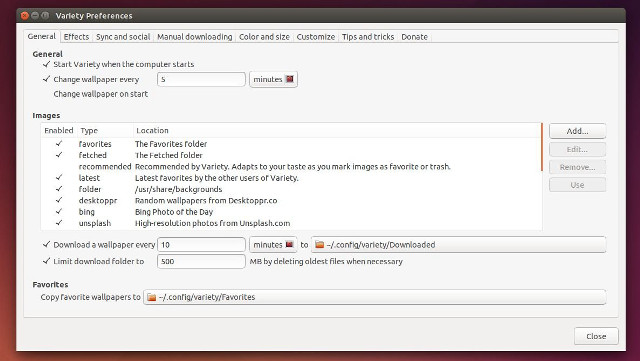Select '/usr/share/backgrounds' location text

[x=179, y=189]
